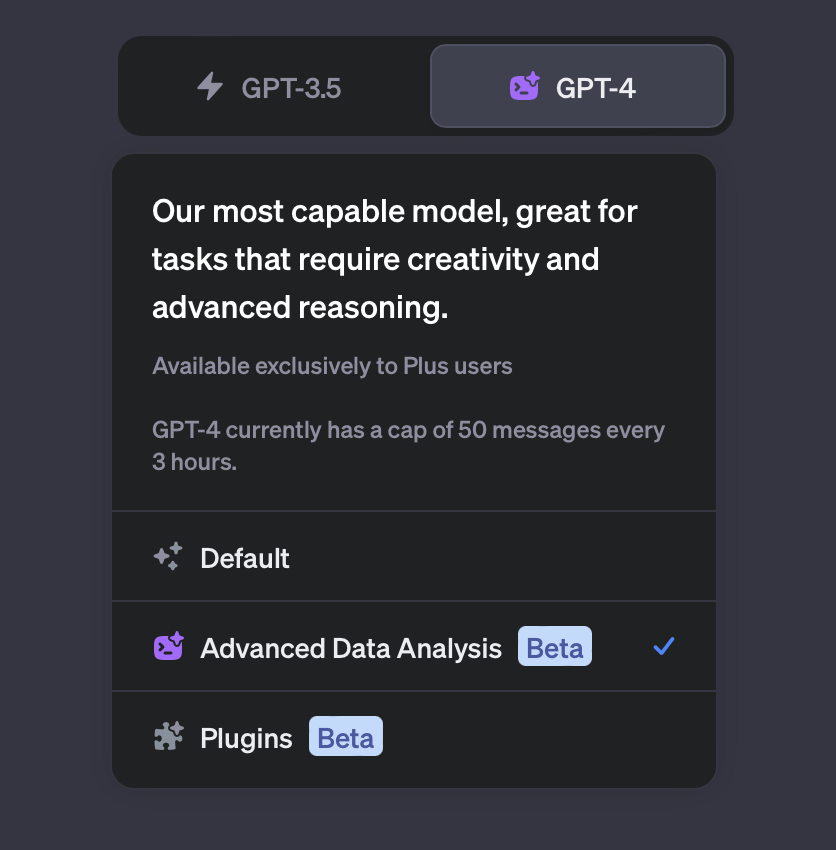This screenshot has width=836, height=850.
Task: Click the Plugins label text
Action: tap(246, 739)
